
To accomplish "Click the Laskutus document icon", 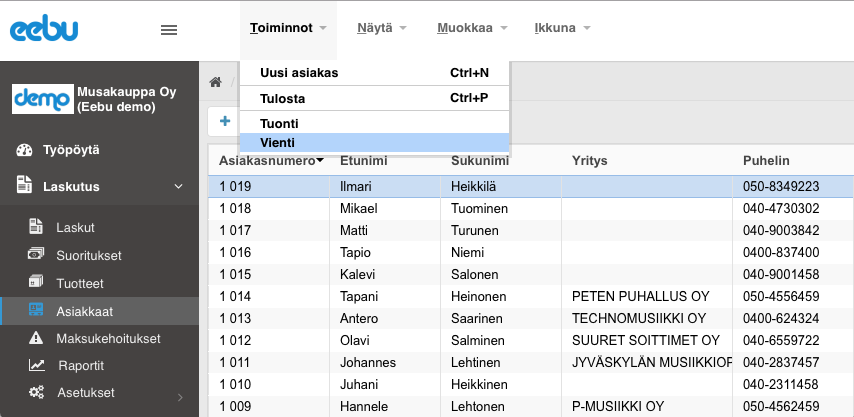I will pos(24,184).
